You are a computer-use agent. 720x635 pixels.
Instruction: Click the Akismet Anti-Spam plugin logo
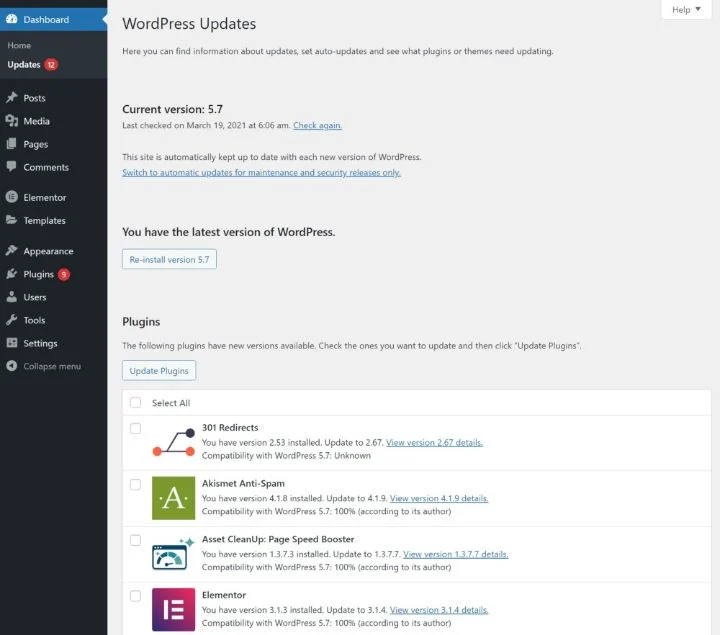click(173, 498)
